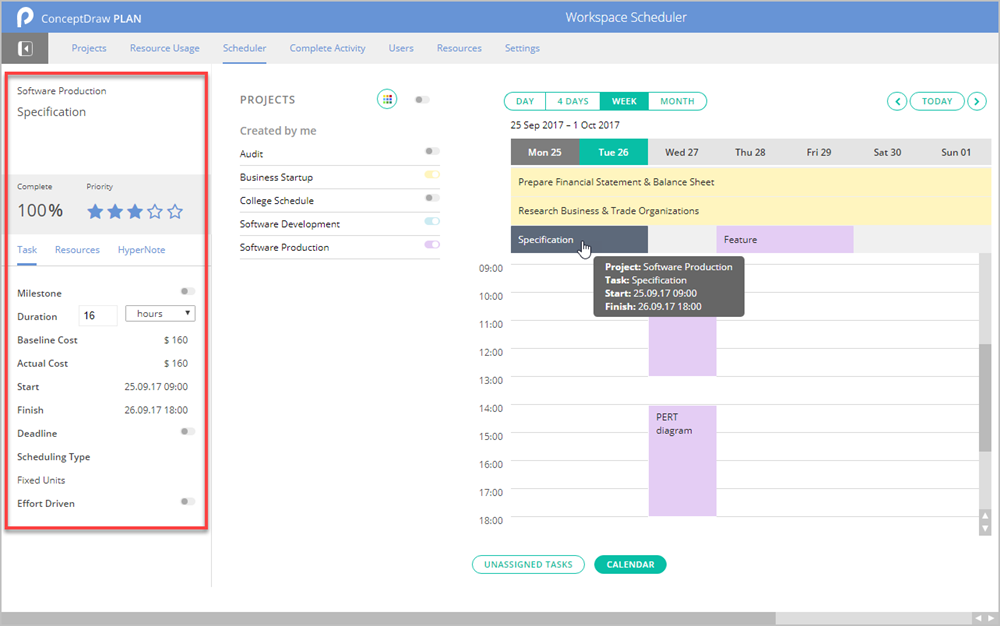Image resolution: width=1000 pixels, height=626 pixels.
Task: Switch to the Resources tab
Action: click(x=77, y=249)
